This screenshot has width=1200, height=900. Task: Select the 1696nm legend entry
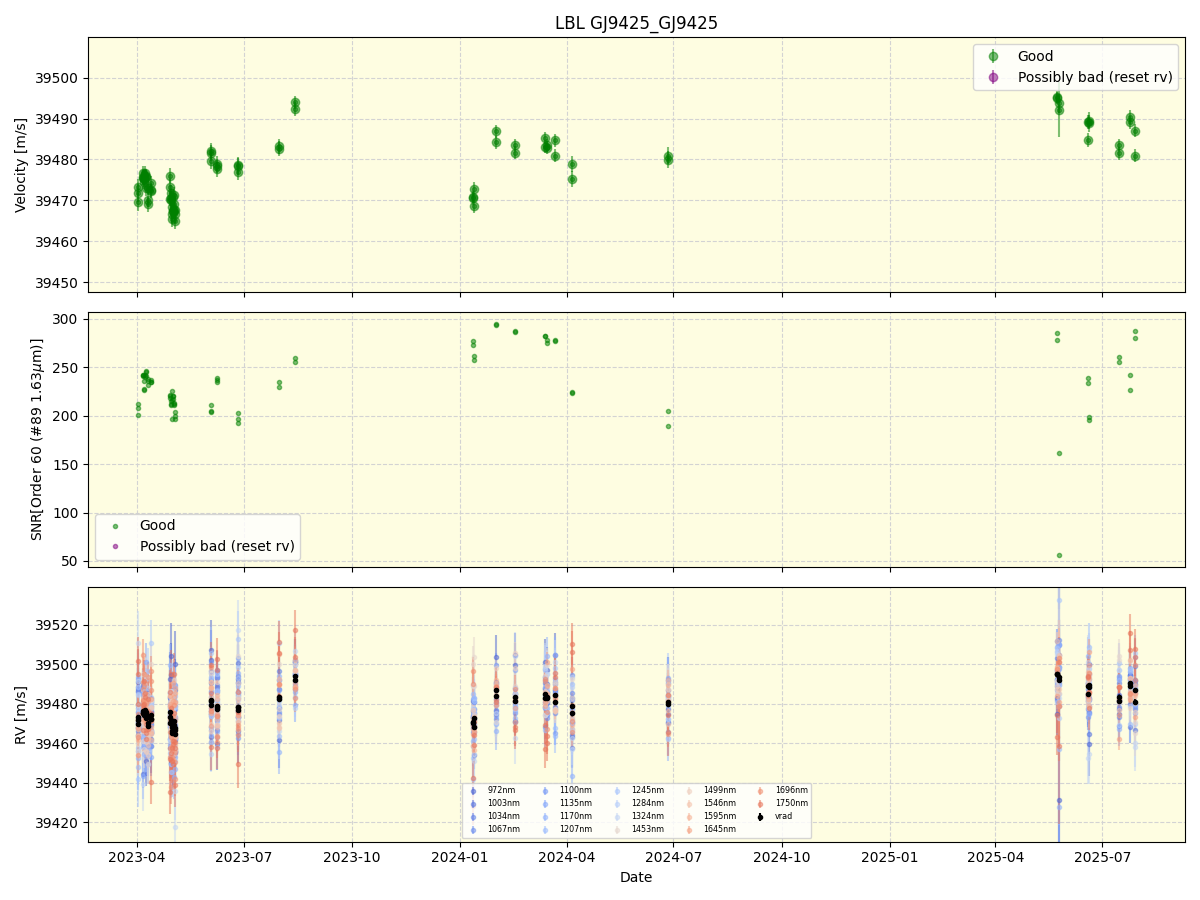[x=791, y=790]
